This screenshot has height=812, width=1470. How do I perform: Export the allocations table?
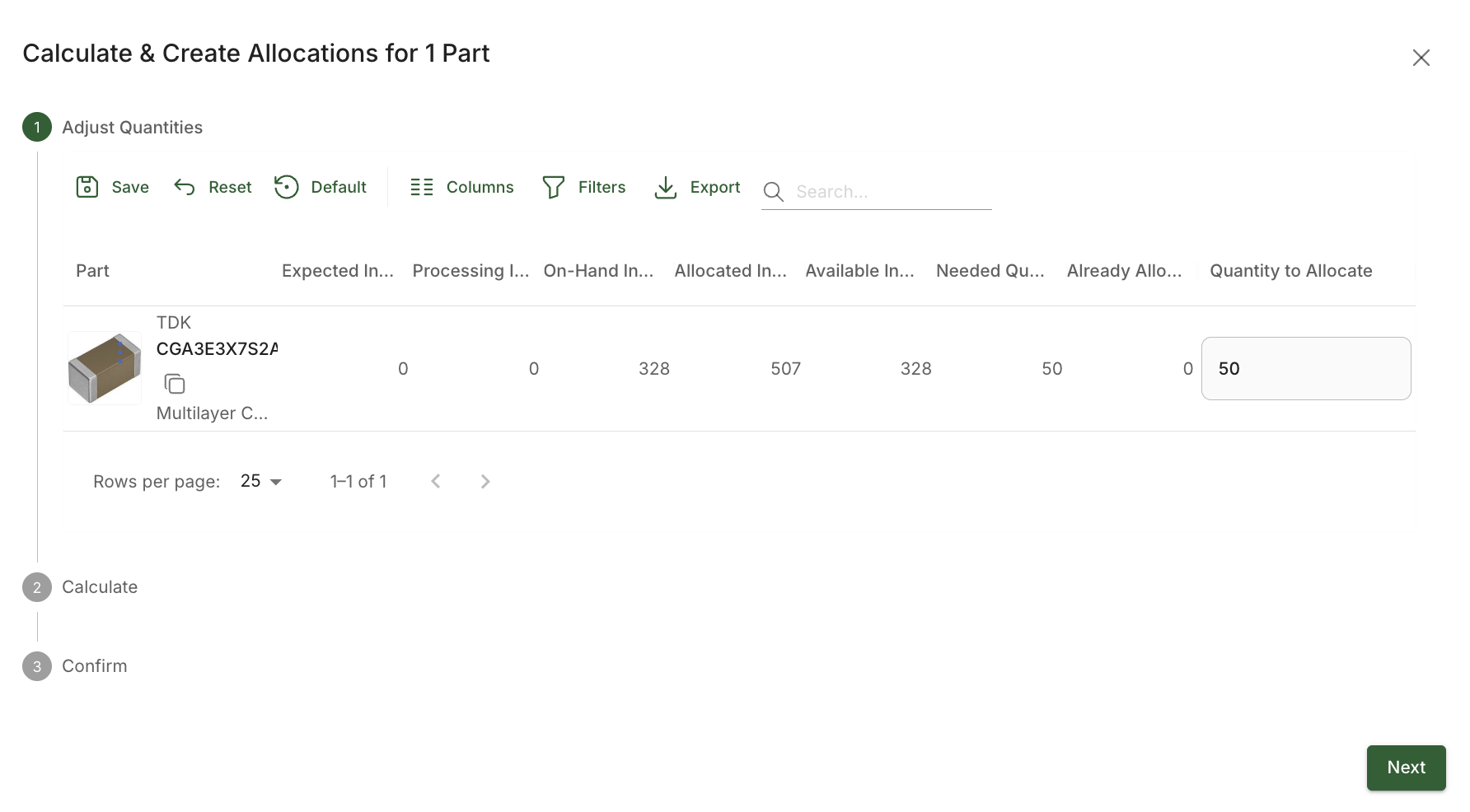click(x=697, y=187)
